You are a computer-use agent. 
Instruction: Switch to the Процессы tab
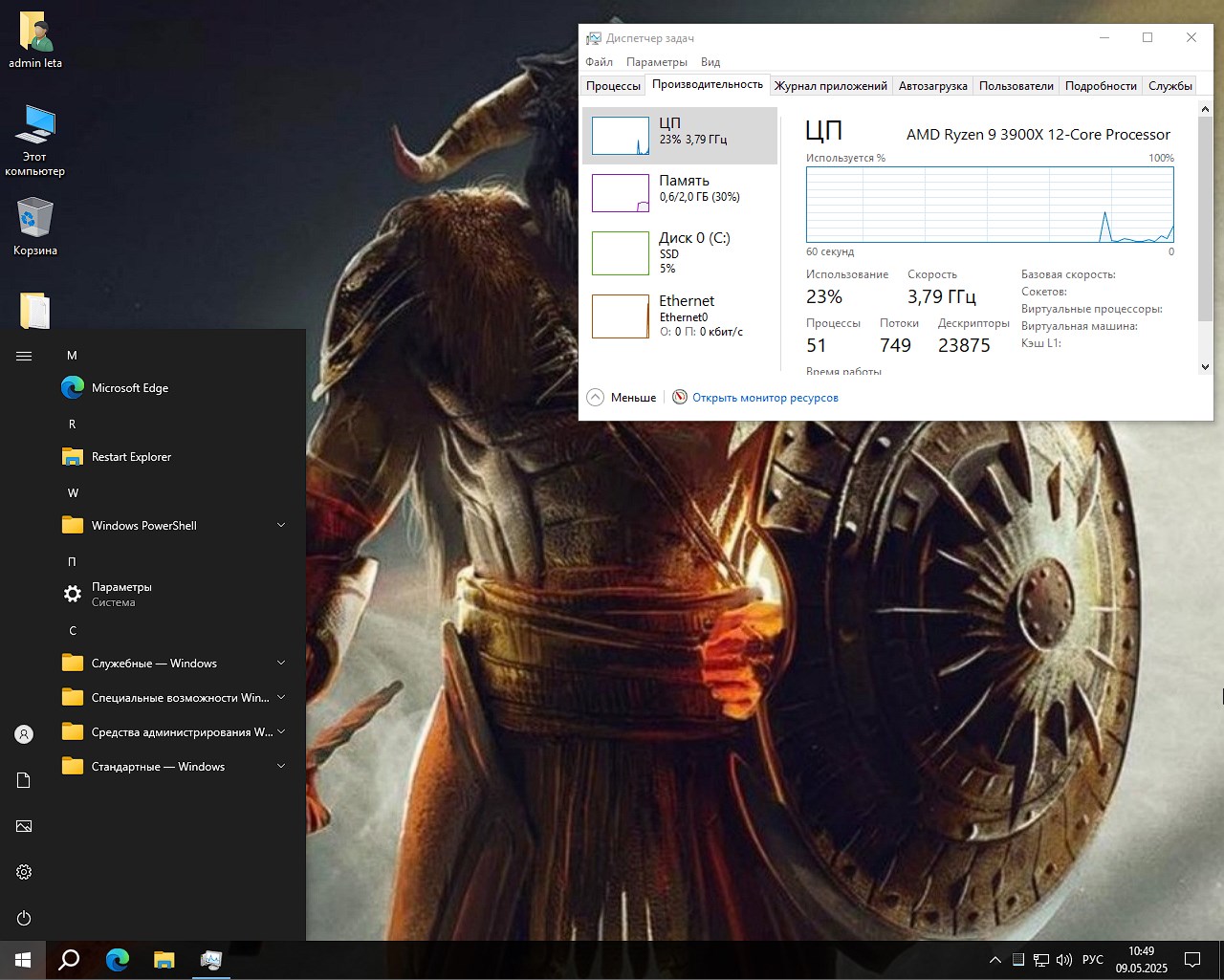pos(613,86)
